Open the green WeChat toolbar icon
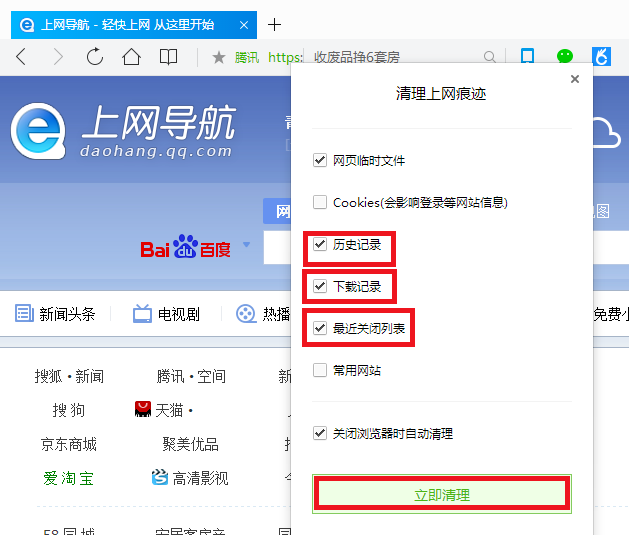Viewport: 629px width, 535px height. (x=565, y=56)
